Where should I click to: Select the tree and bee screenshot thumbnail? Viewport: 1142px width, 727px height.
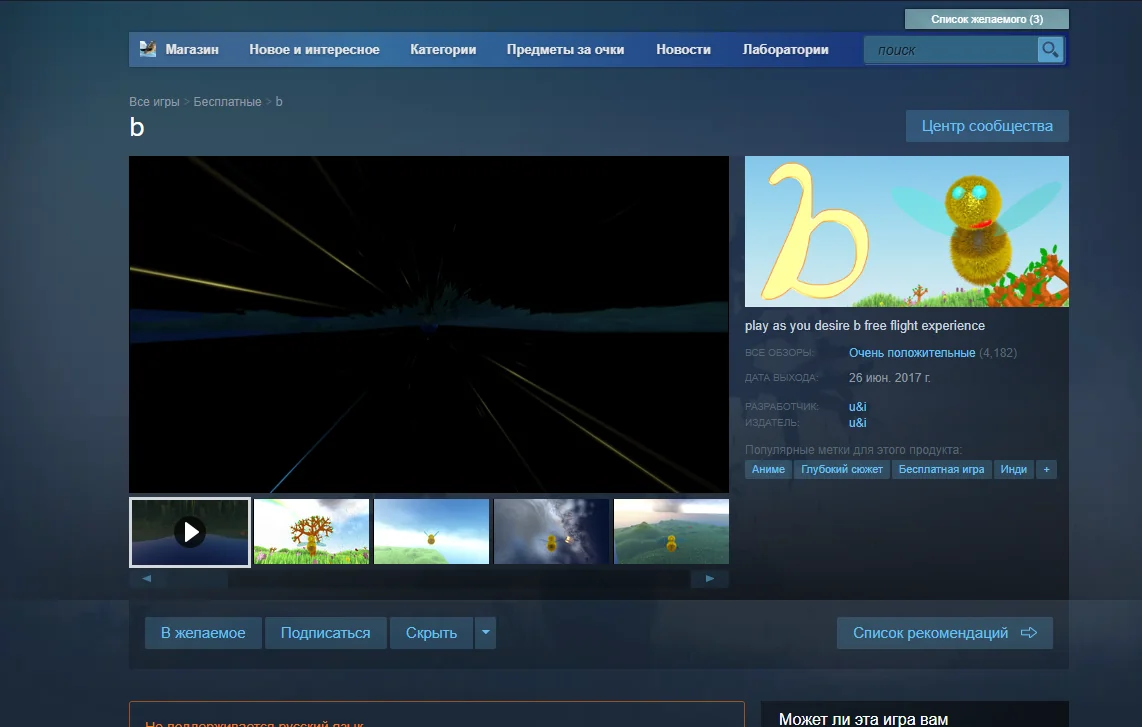[312, 531]
